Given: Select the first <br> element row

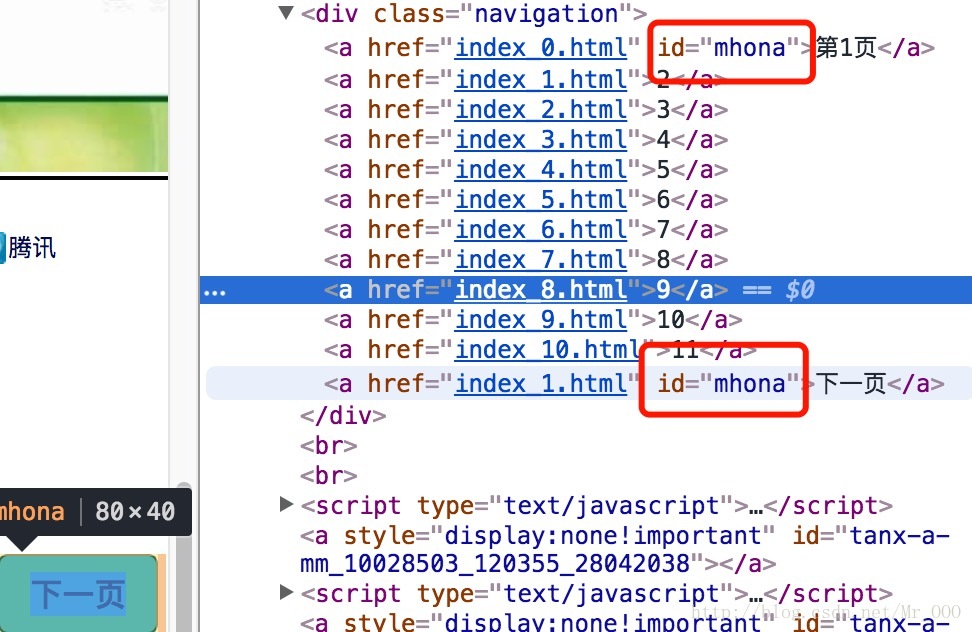Looking at the screenshot, I should pyautogui.click(x=329, y=445).
